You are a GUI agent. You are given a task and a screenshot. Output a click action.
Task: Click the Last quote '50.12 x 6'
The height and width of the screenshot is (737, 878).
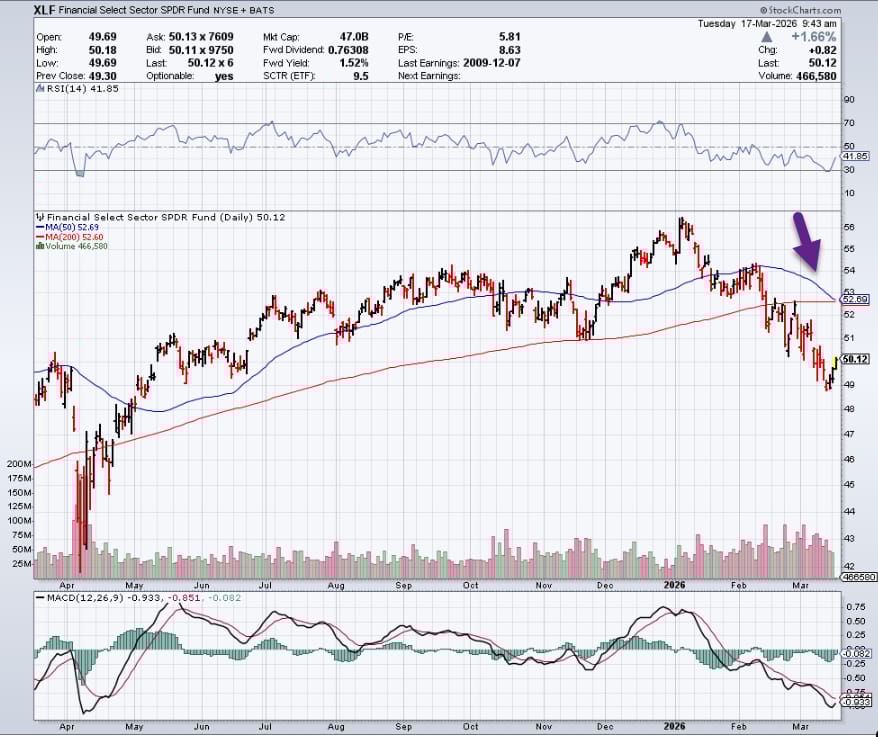211,63
